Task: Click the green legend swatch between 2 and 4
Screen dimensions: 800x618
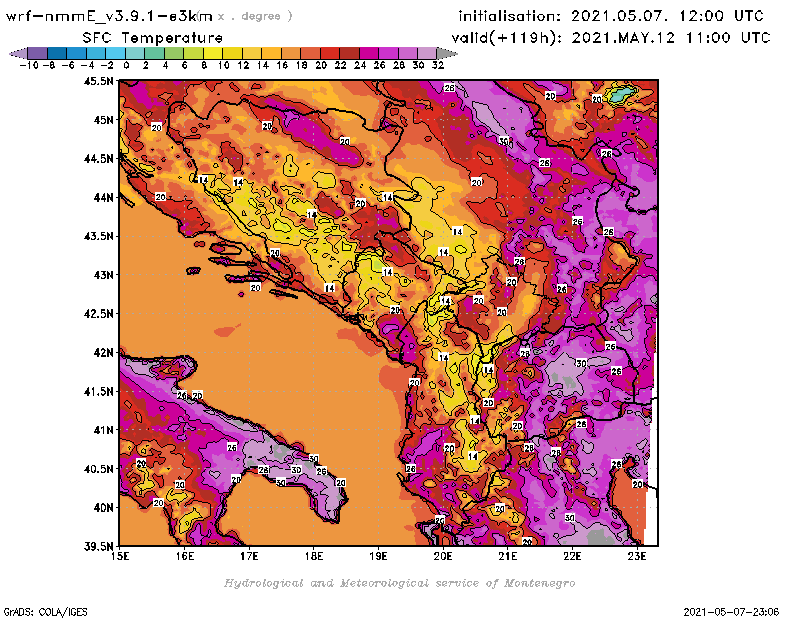Action: (154, 53)
